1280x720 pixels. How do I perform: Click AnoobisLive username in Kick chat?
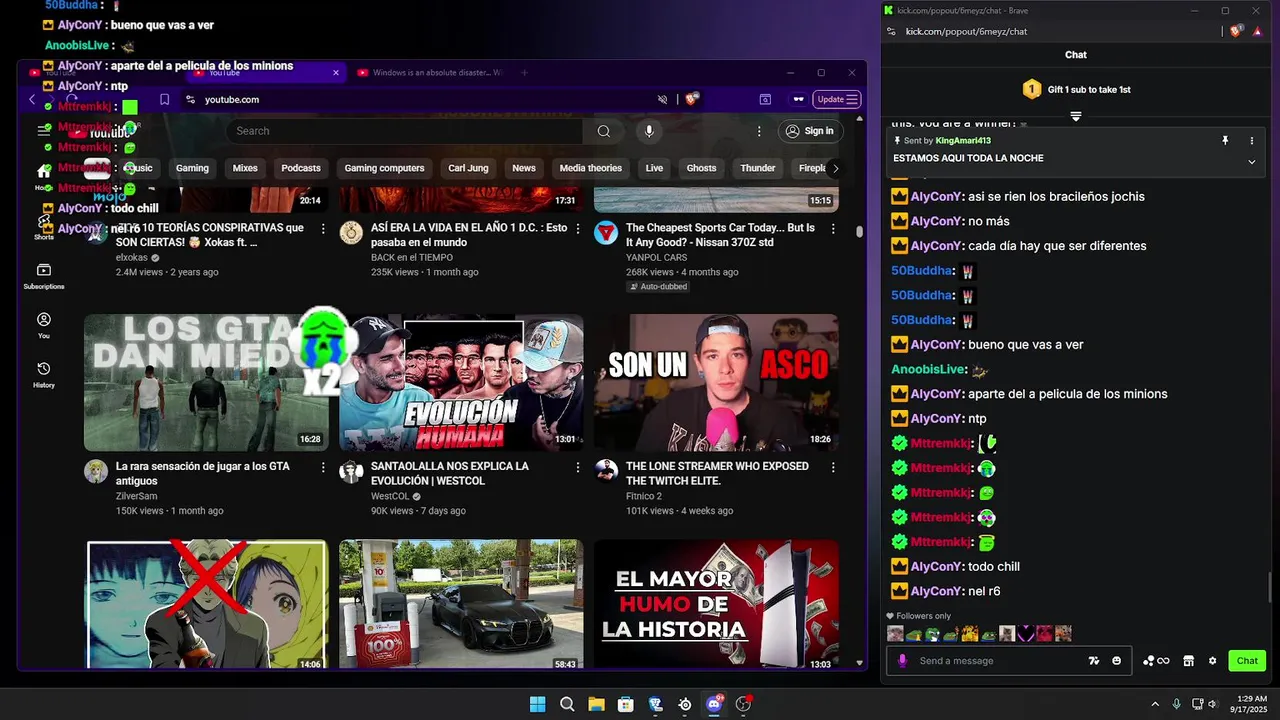point(928,369)
